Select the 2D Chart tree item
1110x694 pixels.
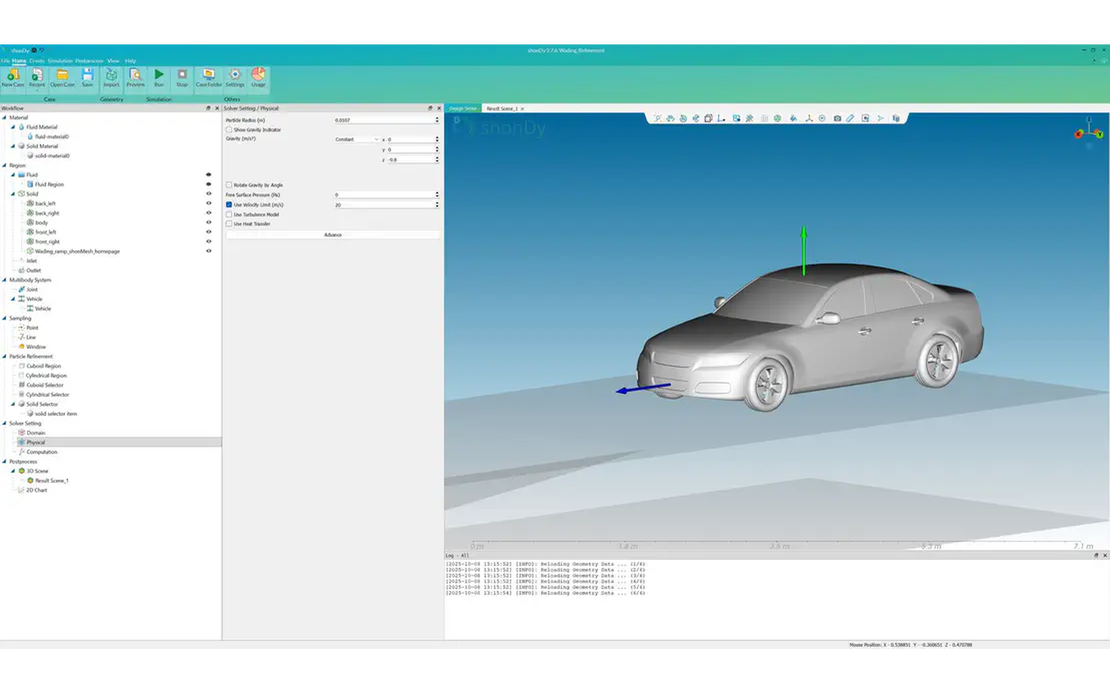(37, 490)
